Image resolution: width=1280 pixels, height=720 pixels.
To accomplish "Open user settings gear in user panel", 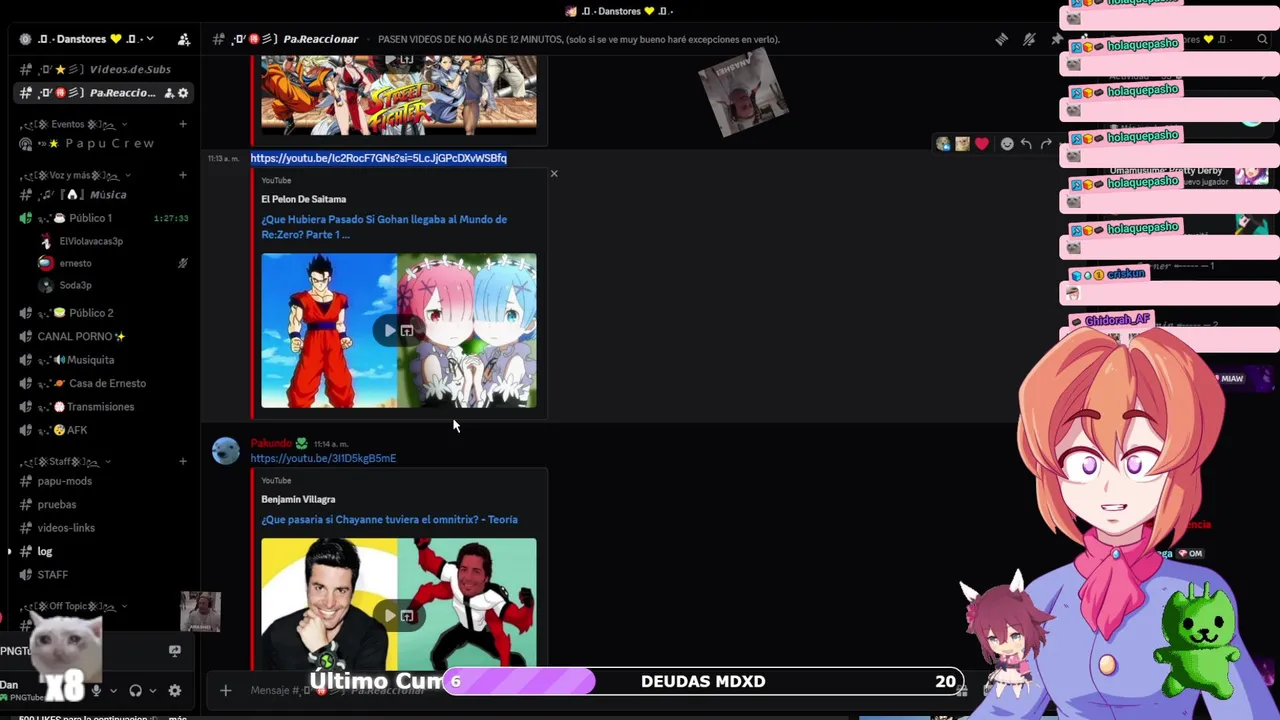I will (175, 690).
